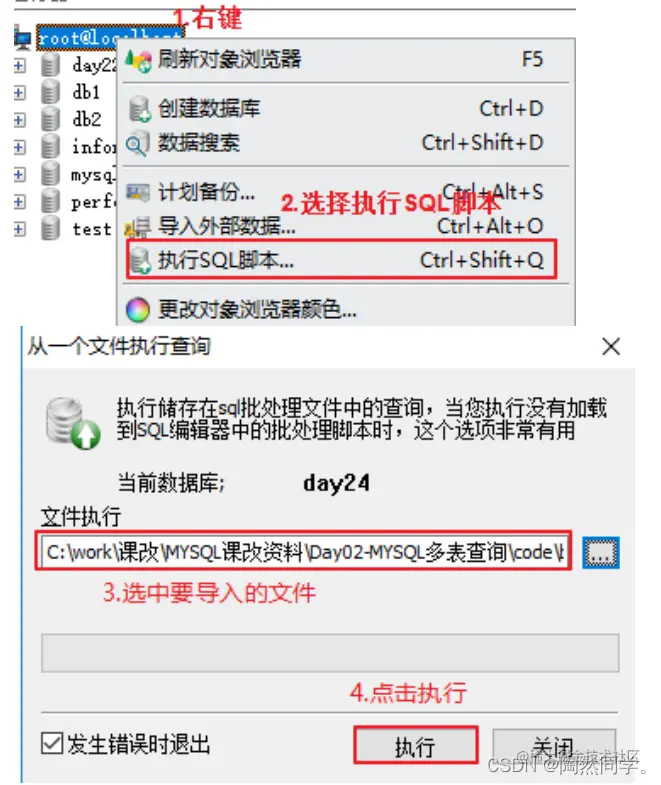Image resolution: width=661 pixels, height=785 pixels.
Task: Open the file browse ellipsis button
Action: pos(600,553)
